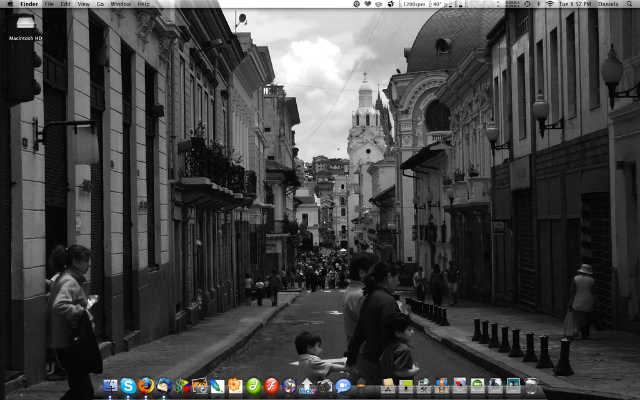Open the Wi-Fi status menu
The image size is (640, 400).
pyautogui.click(x=549, y=4)
